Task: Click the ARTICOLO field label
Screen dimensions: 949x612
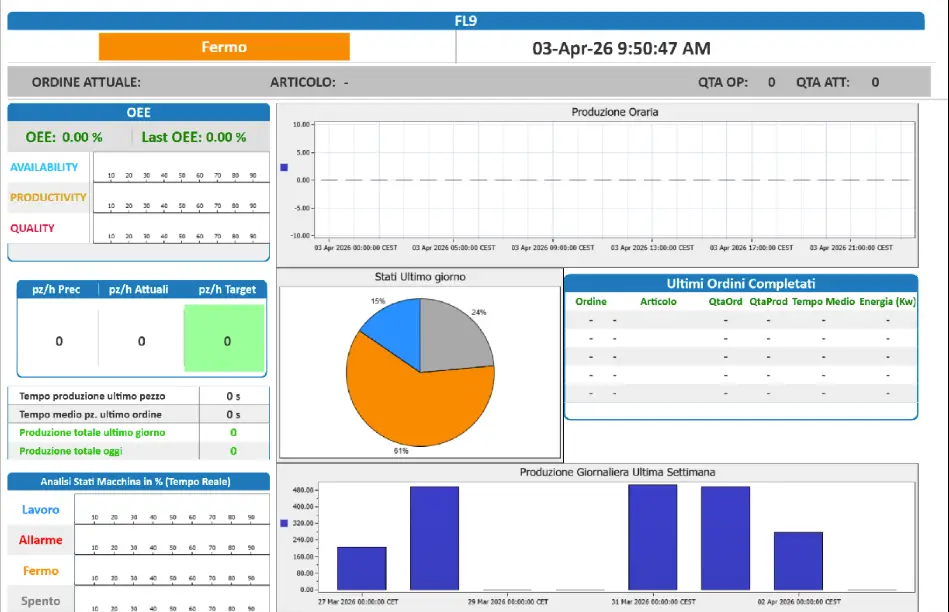Action: 303,82
